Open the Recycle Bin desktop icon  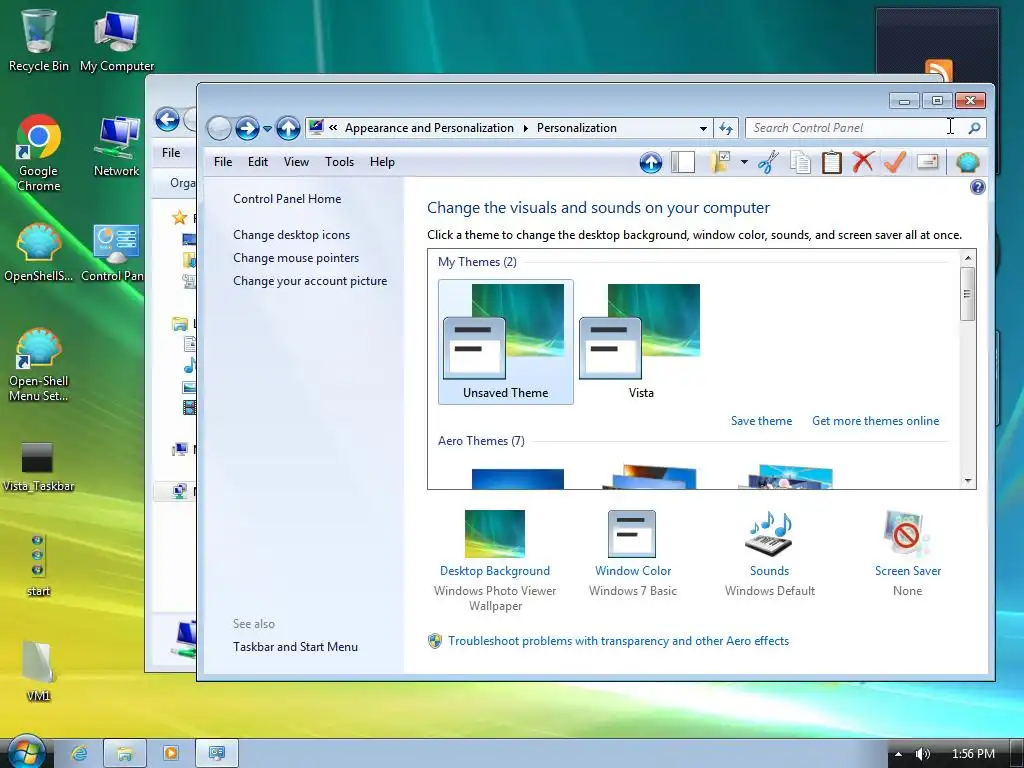point(39,40)
